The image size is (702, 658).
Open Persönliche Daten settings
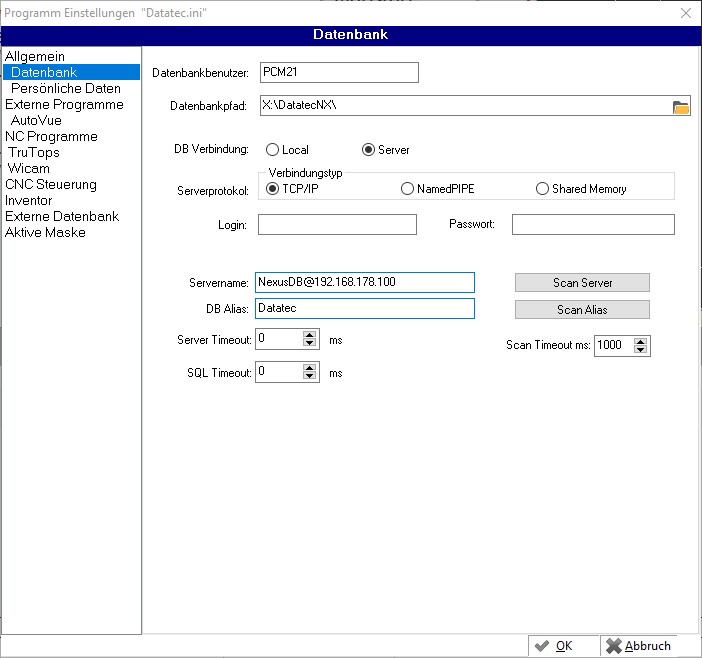tap(66, 88)
